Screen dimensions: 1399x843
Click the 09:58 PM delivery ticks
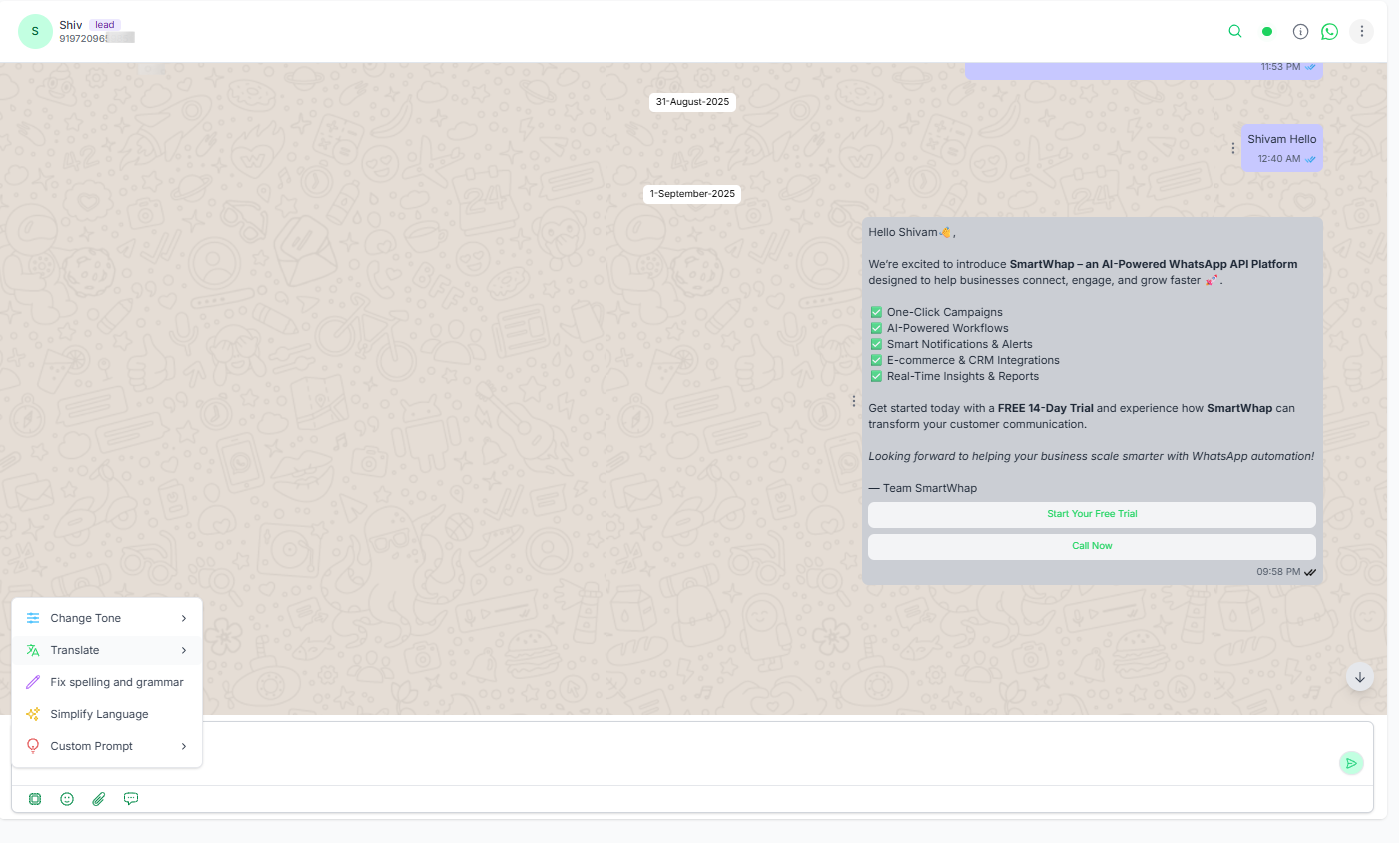[1310, 572]
